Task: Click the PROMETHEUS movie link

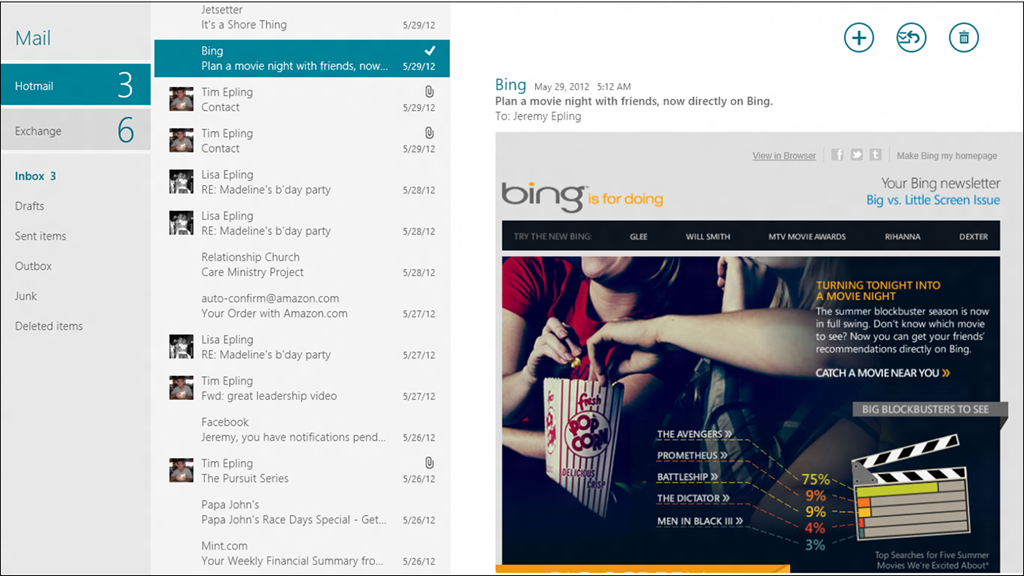Action: pos(692,456)
